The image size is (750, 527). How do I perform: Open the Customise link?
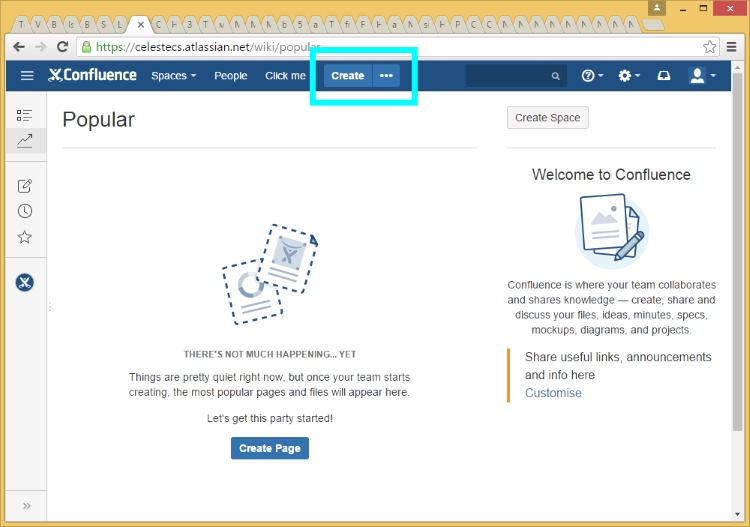pyautogui.click(x=553, y=393)
